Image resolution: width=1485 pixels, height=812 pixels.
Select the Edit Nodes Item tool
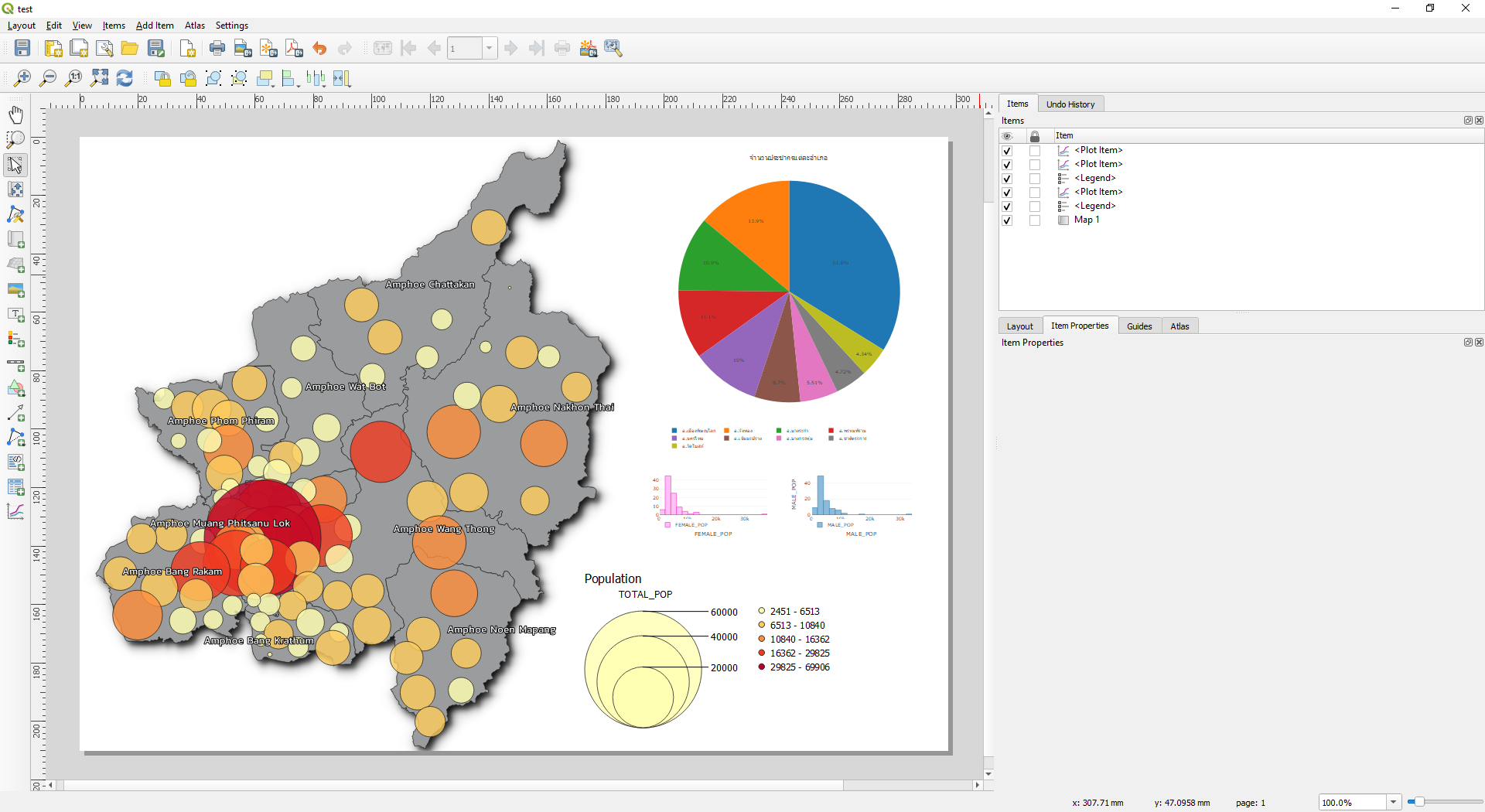pos(15,215)
